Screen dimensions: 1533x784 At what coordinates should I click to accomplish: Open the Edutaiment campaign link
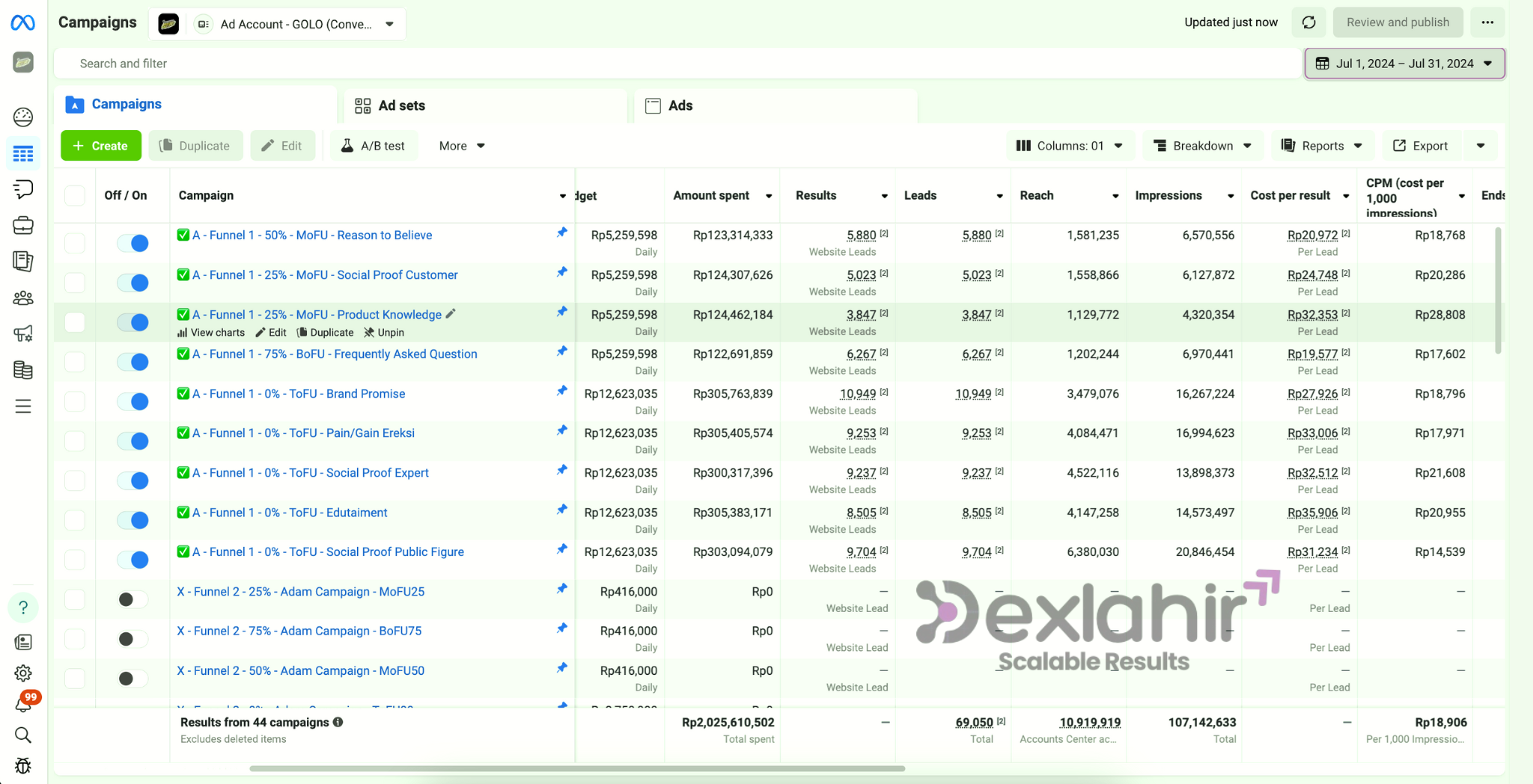click(x=290, y=512)
